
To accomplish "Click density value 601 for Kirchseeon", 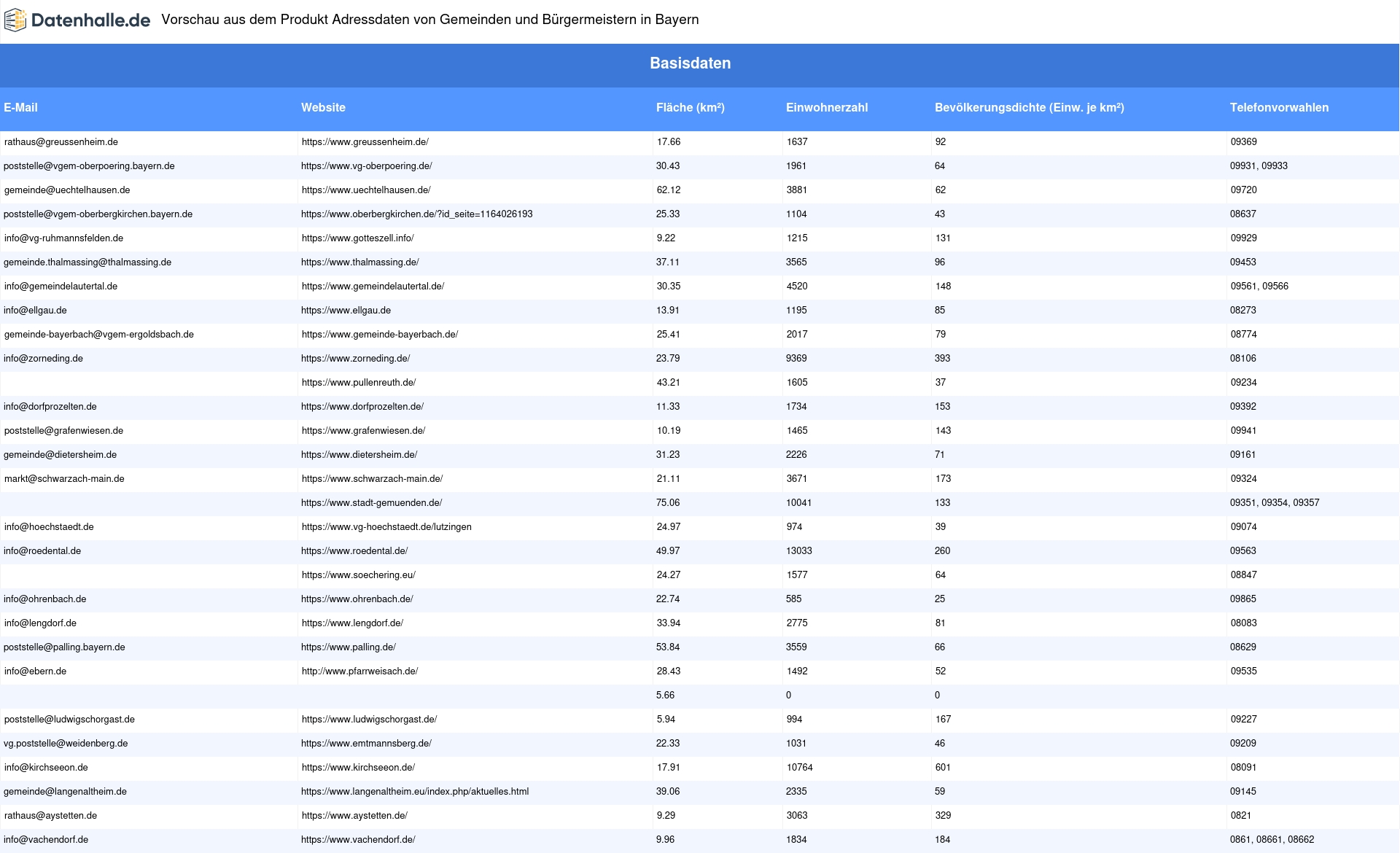I will [943, 768].
